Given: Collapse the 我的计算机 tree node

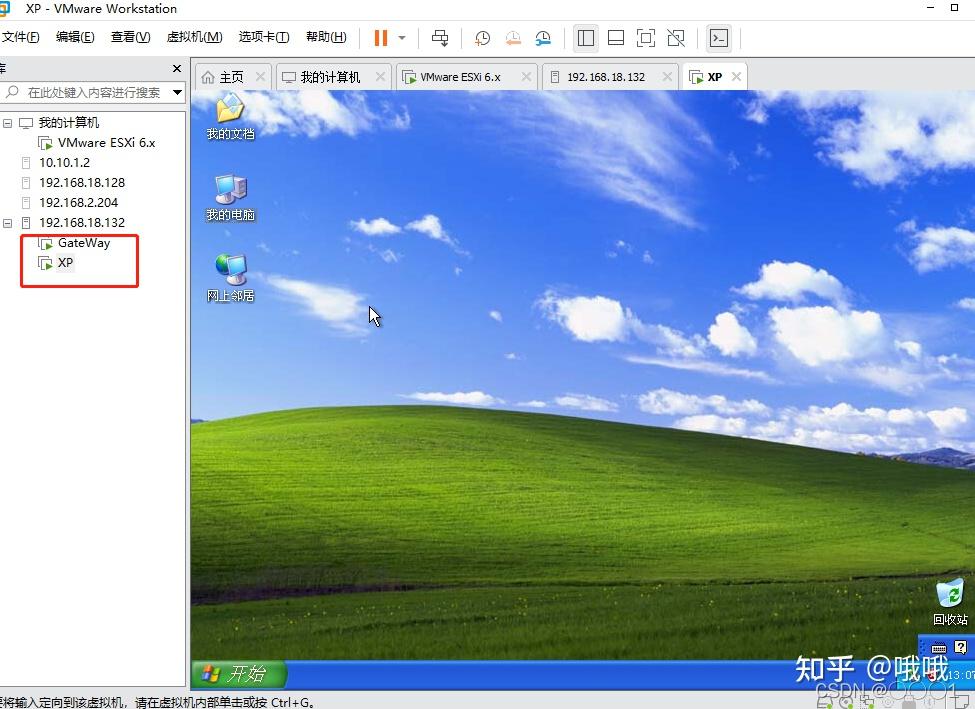Looking at the screenshot, I should click(x=7, y=123).
